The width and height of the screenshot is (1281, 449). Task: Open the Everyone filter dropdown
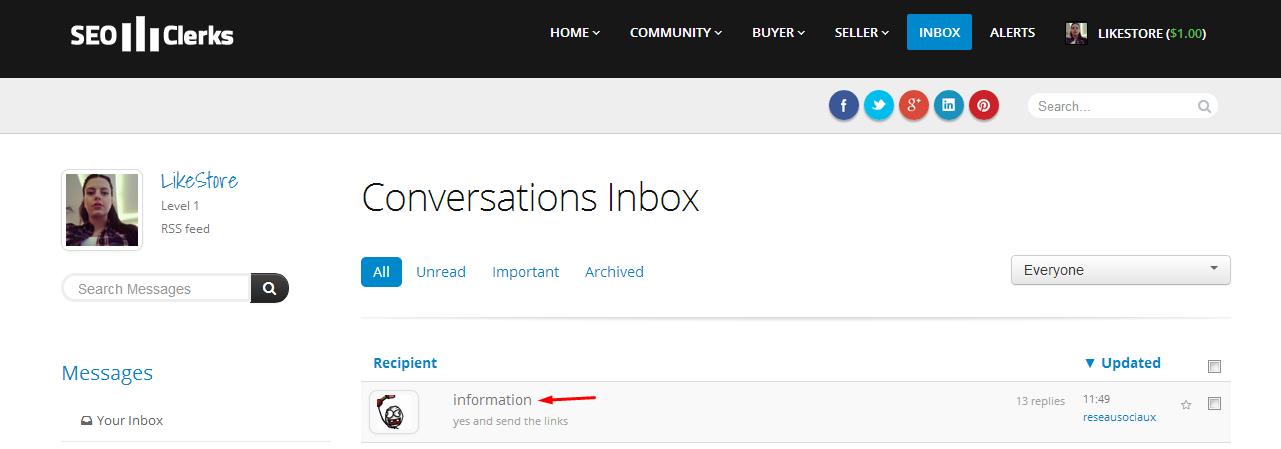click(x=1121, y=270)
